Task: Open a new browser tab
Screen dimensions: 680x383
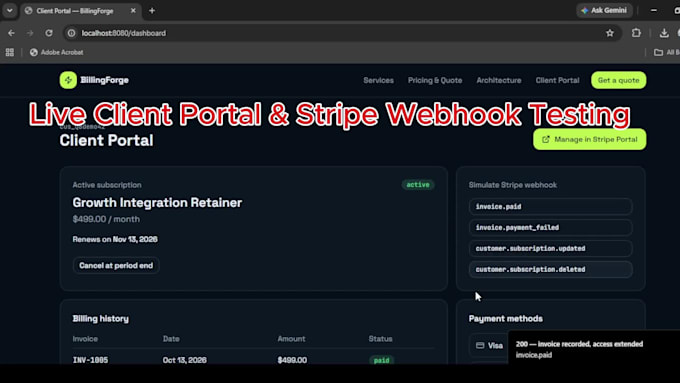Action: 152,10
